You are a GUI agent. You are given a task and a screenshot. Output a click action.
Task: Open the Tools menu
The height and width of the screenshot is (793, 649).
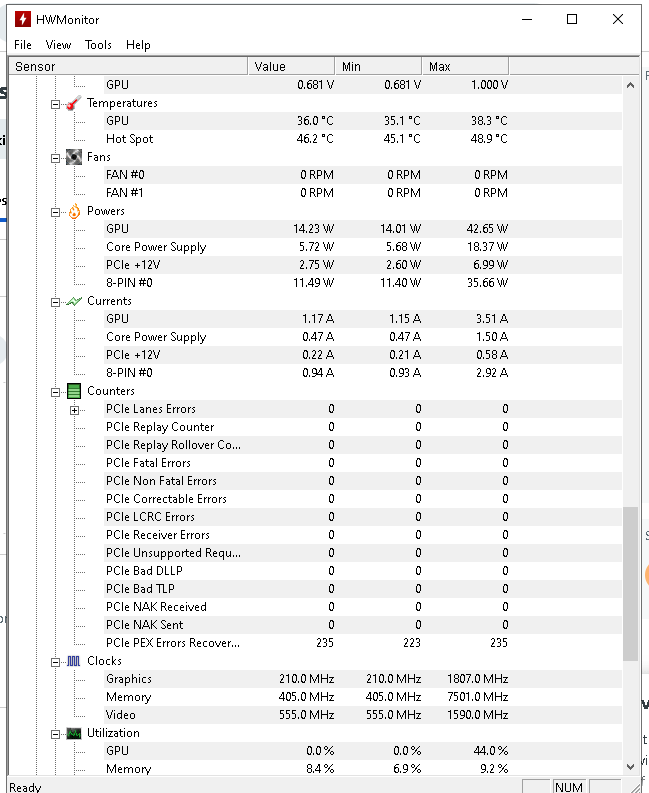[98, 45]
